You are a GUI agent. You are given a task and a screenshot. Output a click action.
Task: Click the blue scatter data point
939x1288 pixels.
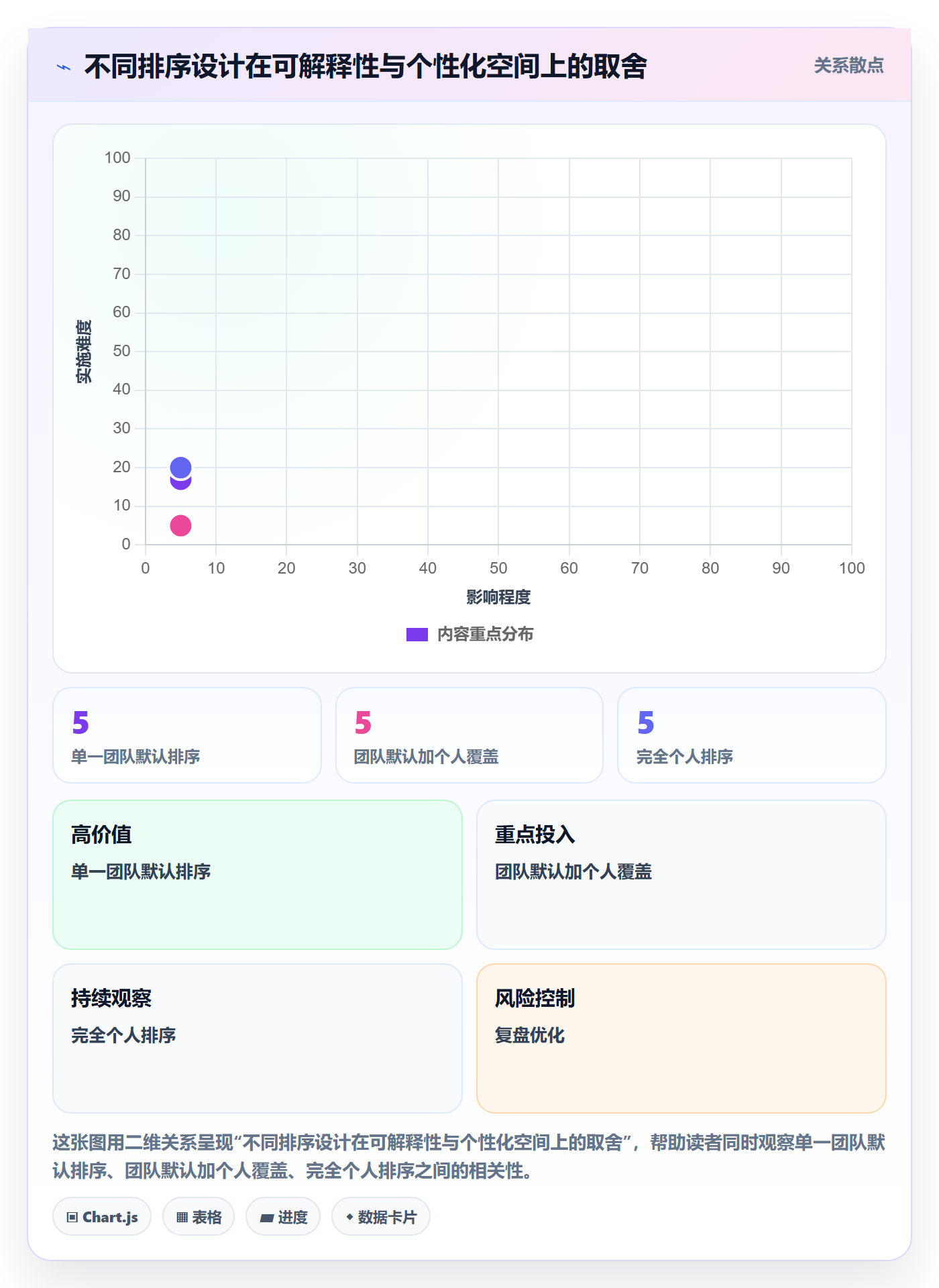click(180, 467)
